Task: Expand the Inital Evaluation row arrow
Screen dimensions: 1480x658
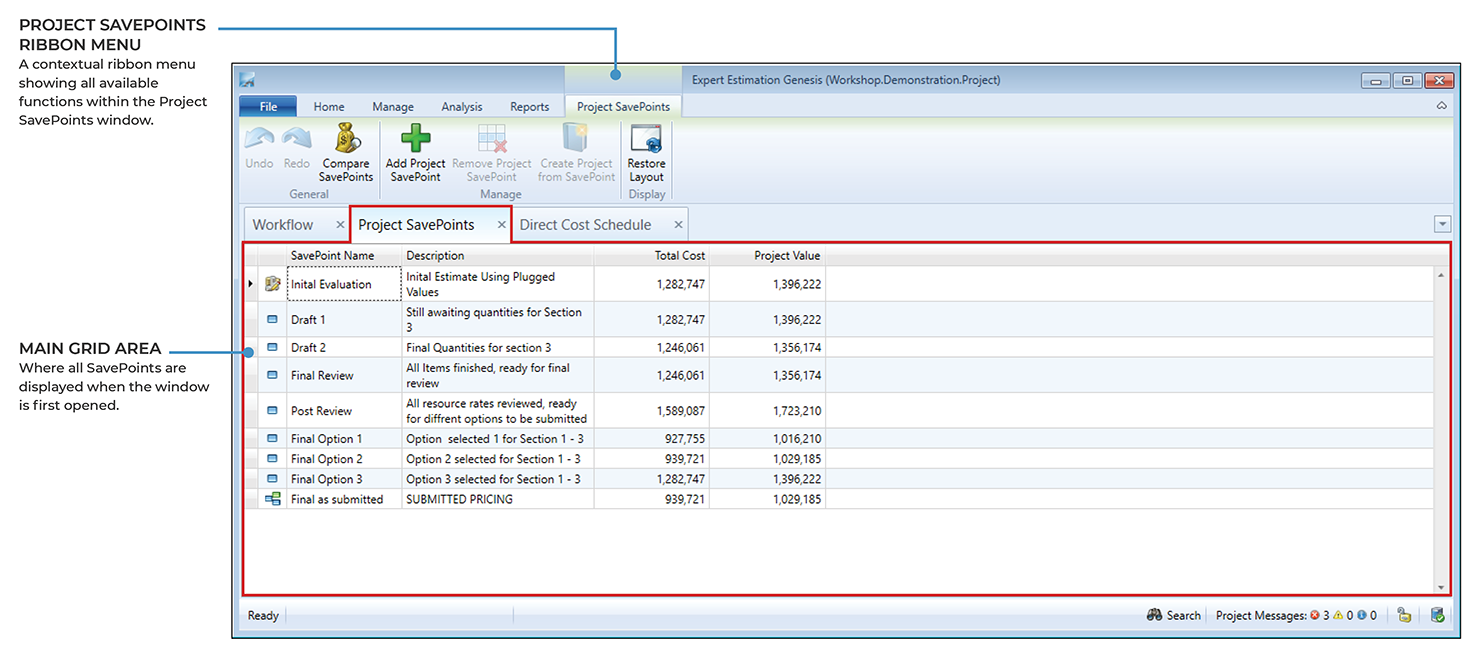Action: 250,284
